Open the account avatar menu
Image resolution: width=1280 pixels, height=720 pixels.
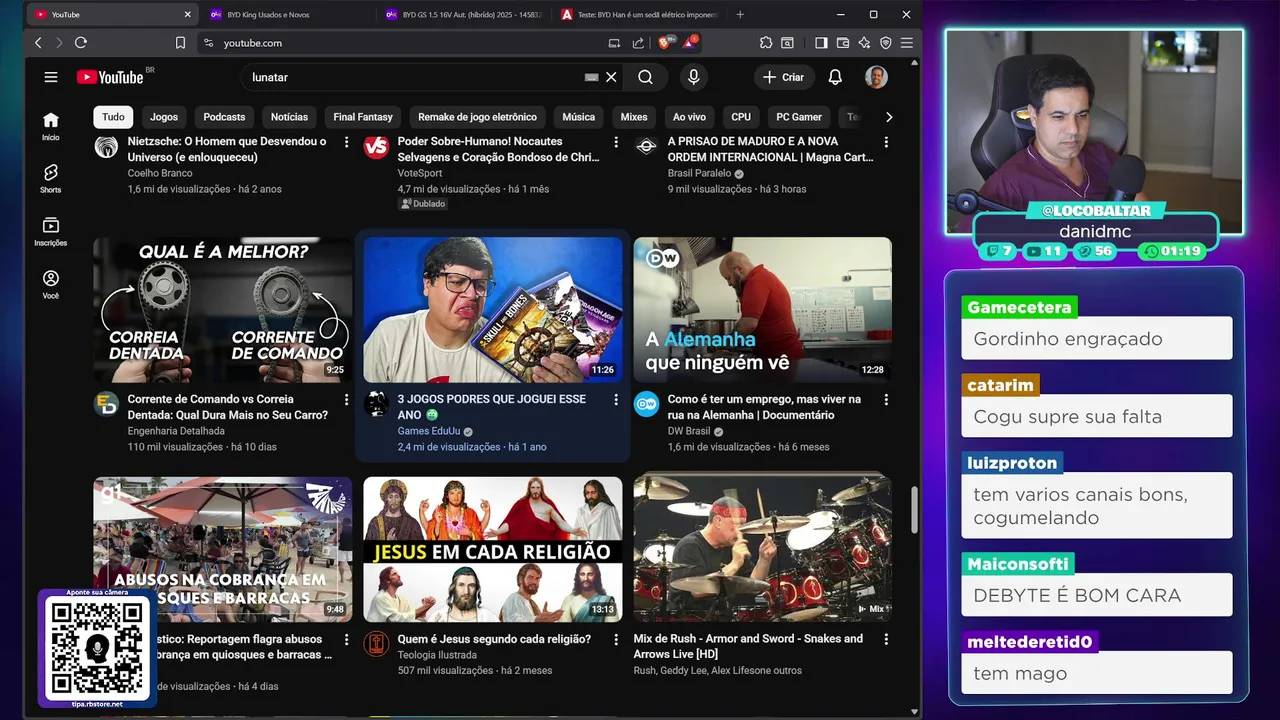(877, 77)
